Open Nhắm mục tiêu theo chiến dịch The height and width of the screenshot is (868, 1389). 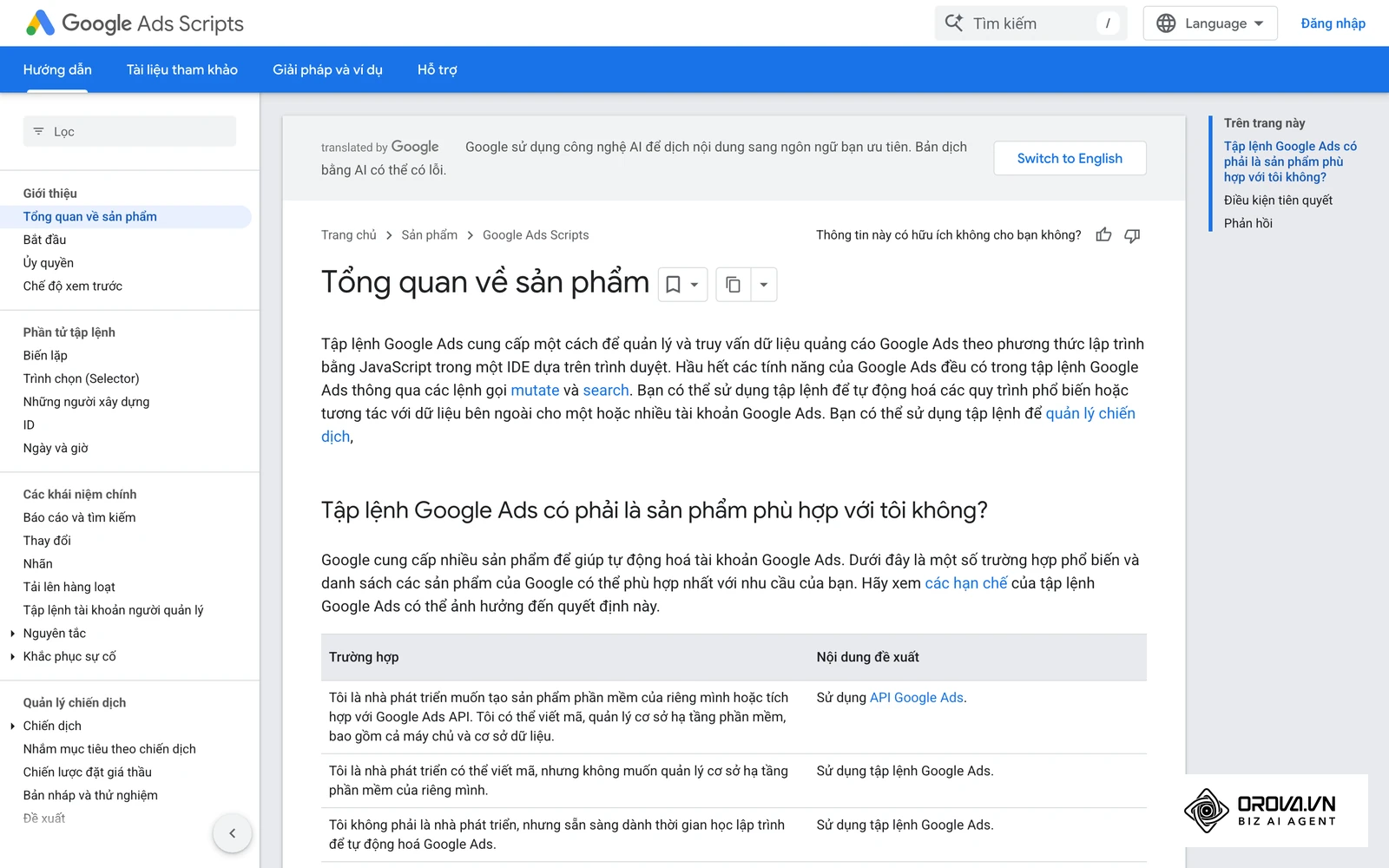(109, 749)
